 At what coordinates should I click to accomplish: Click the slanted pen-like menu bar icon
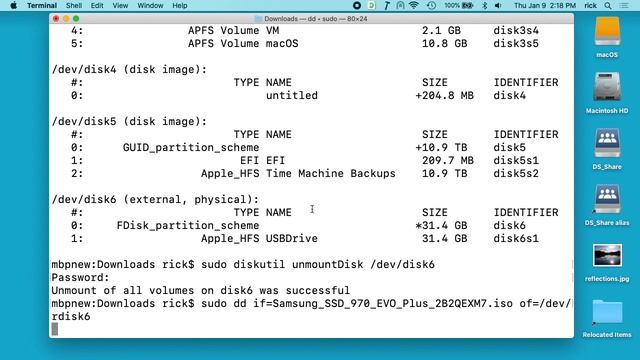tap(387, 6)
